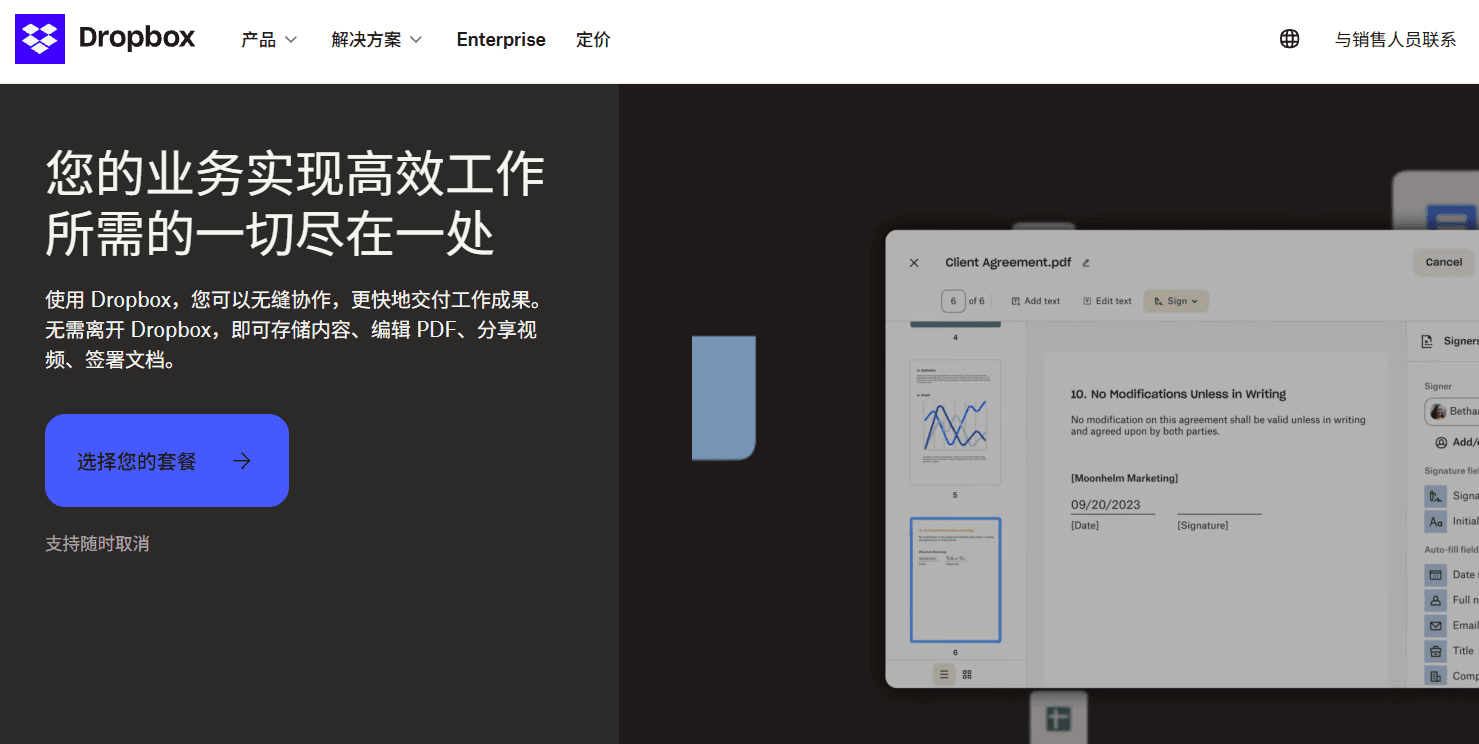Select the highlighted page 6 thumbnail
The image size is (1479, 744).
955,580
